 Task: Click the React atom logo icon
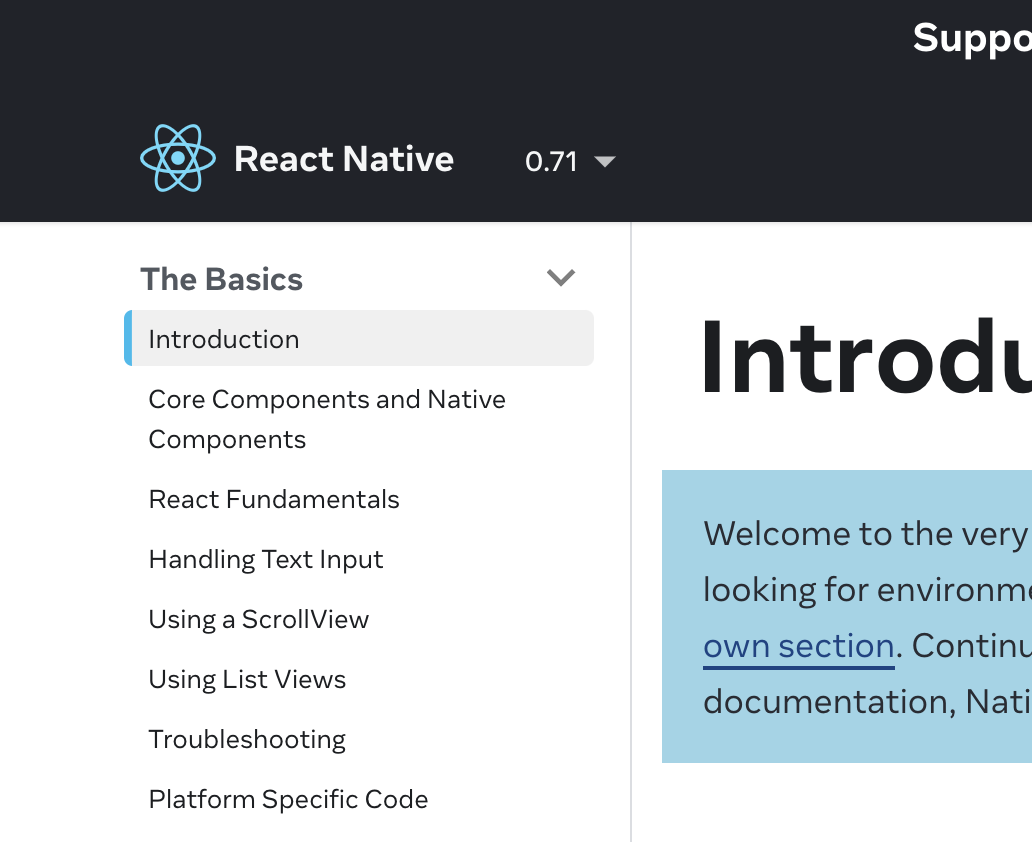(178, 158)
